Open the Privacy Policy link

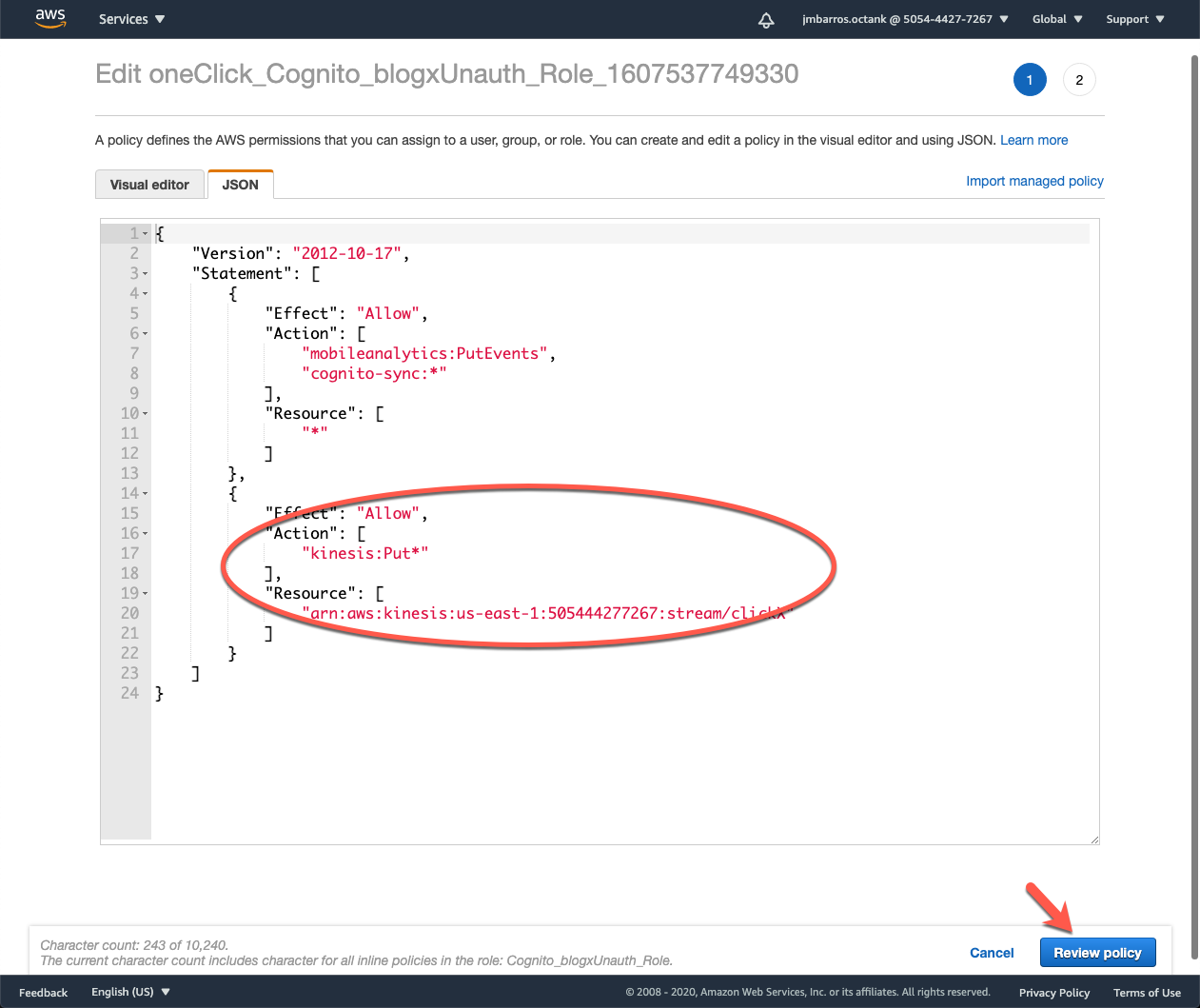pos(1054,992)
